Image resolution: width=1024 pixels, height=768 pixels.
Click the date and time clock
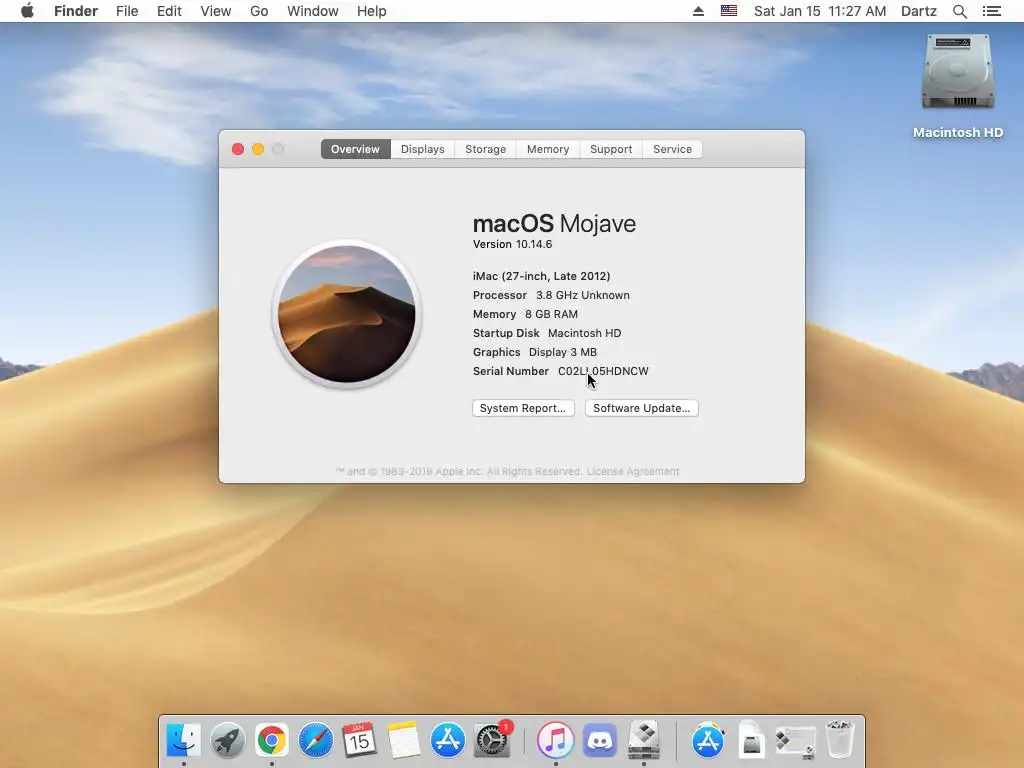(820, 11)
